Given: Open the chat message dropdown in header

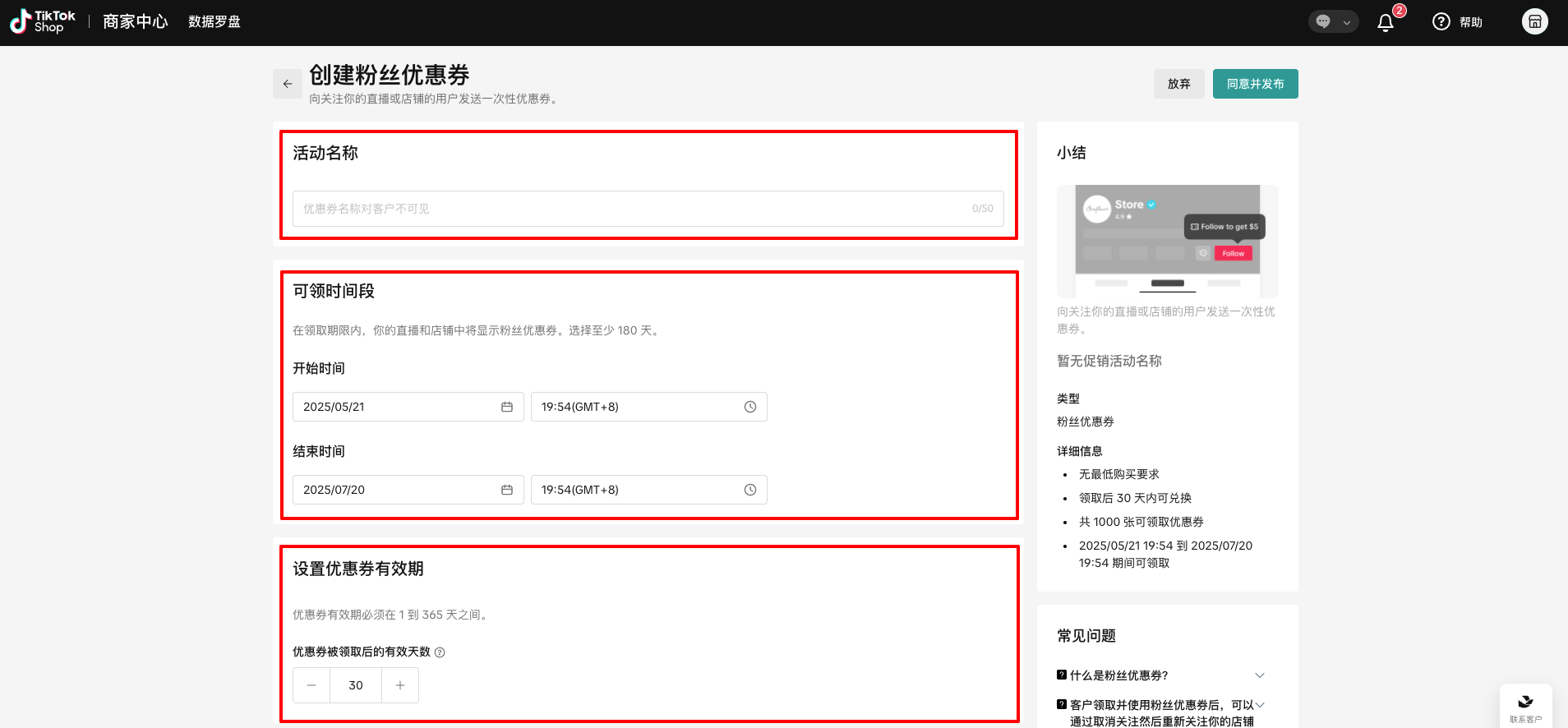Looking at the screenshot, I should point(1333,22).
